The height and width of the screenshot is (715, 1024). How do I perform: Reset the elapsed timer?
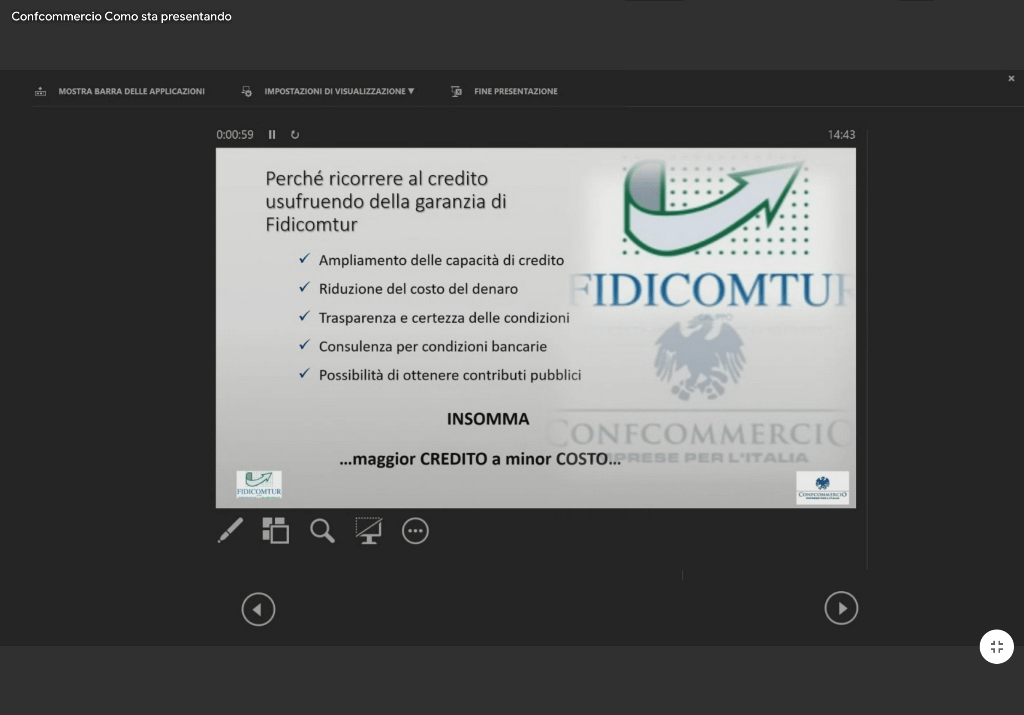click(295, 135)
